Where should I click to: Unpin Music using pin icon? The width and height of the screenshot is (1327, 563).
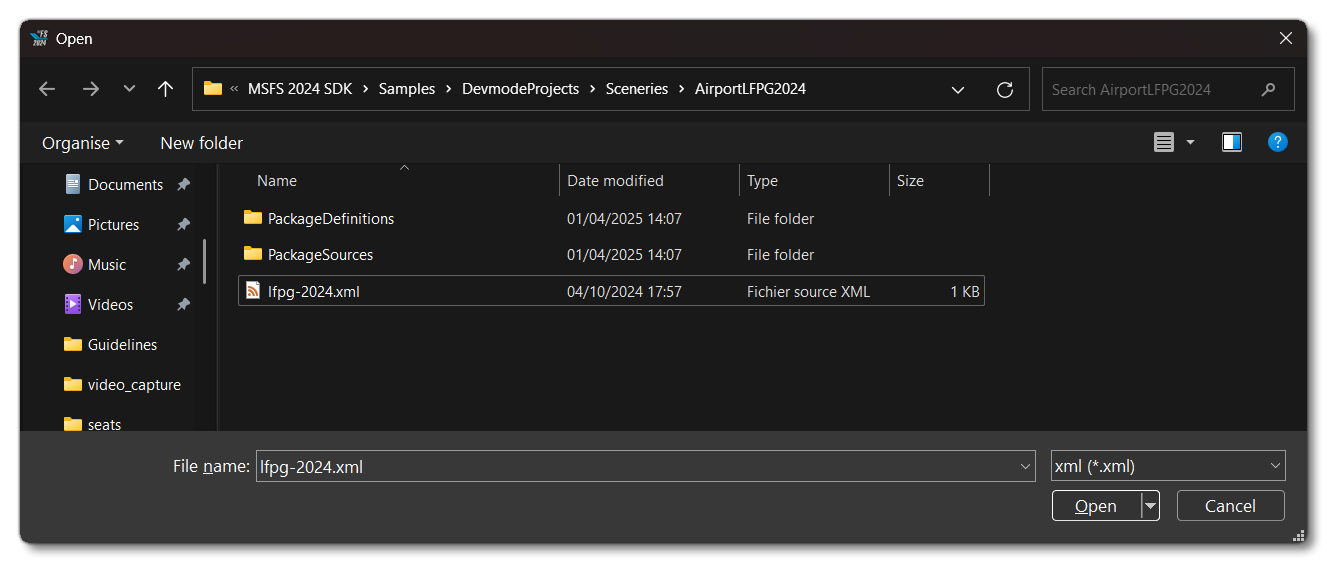pyautogui.click(x=183, y=264)
